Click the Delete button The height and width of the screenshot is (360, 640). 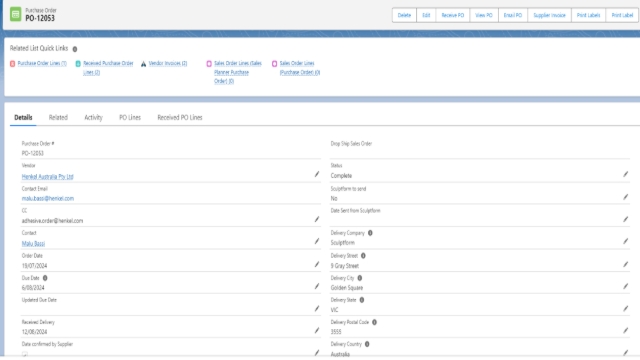tap(404, 15)
